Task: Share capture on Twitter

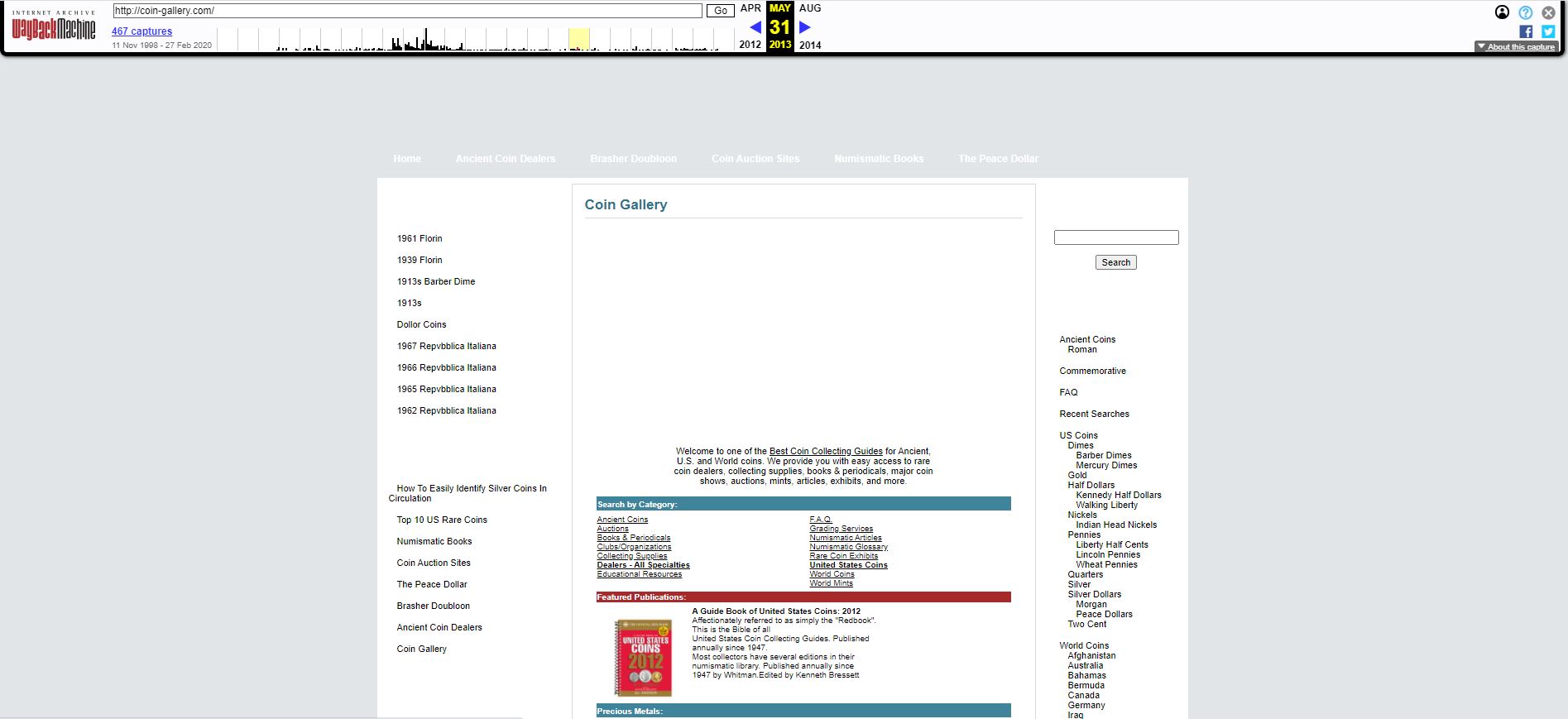Action: (1548, 31)
